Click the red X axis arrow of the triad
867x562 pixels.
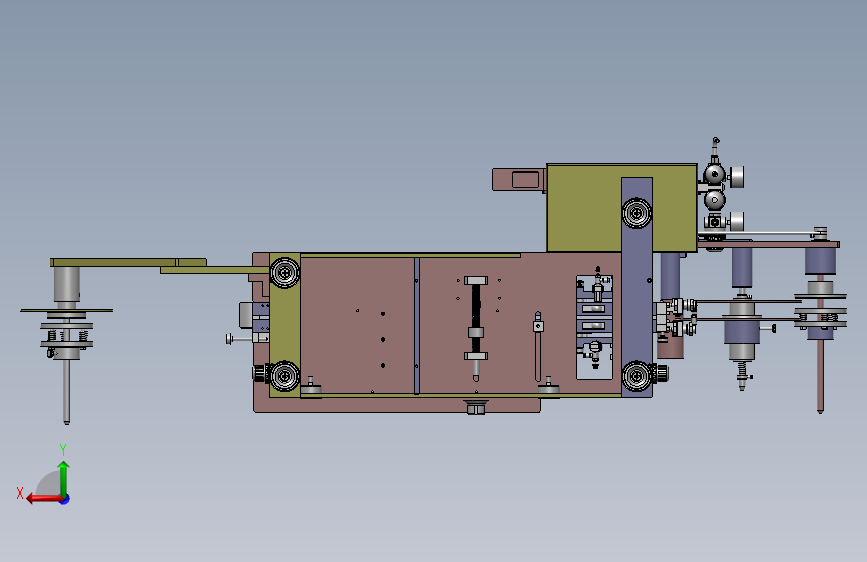pyautogui.click(x=44, y=499)
